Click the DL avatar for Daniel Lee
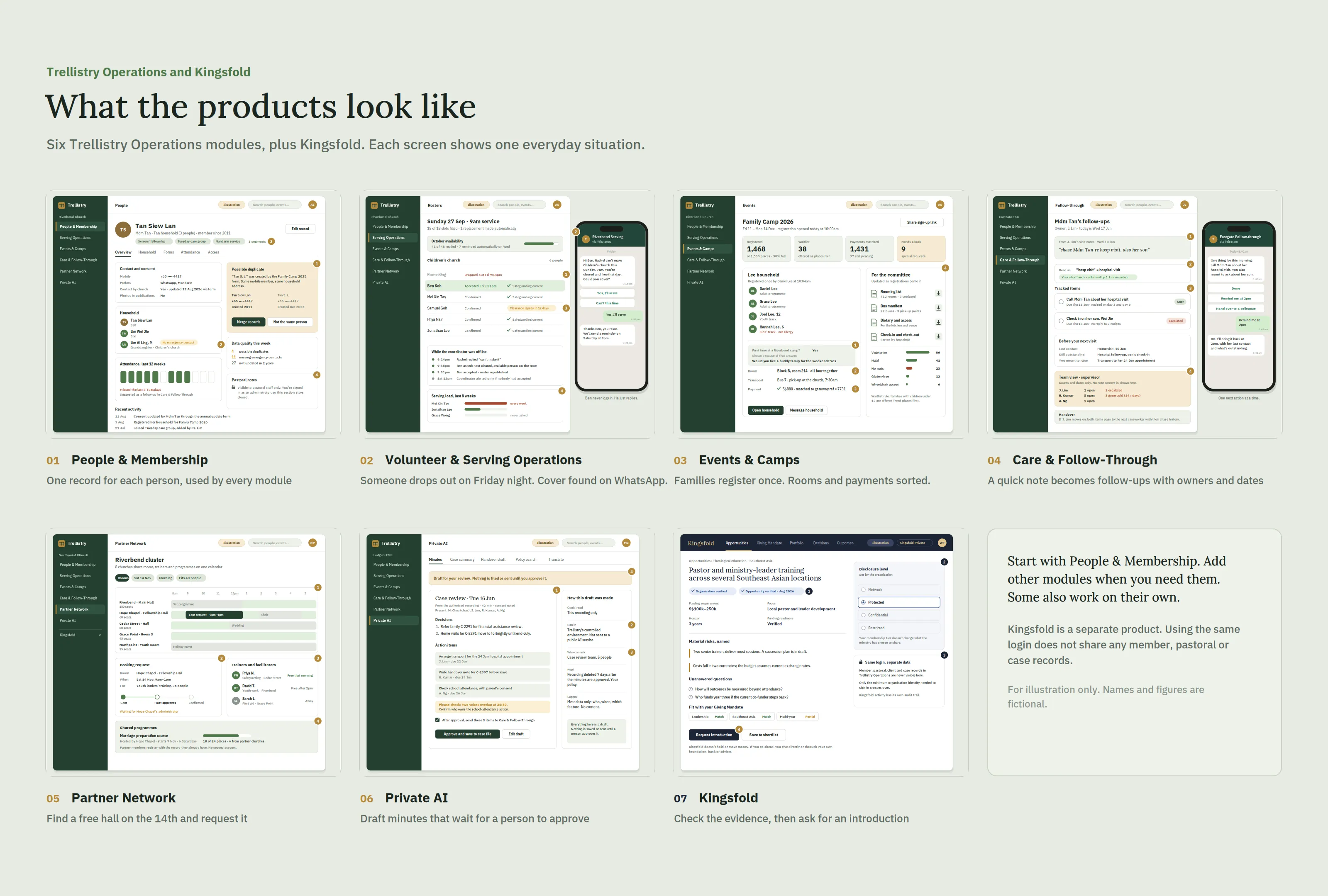 [x=752, y=291]
